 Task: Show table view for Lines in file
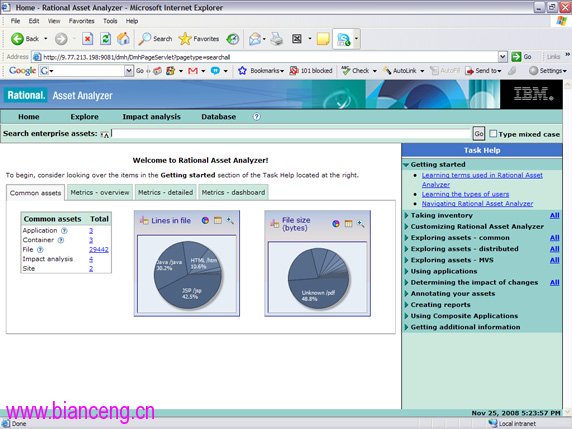(x=218, y=220)
